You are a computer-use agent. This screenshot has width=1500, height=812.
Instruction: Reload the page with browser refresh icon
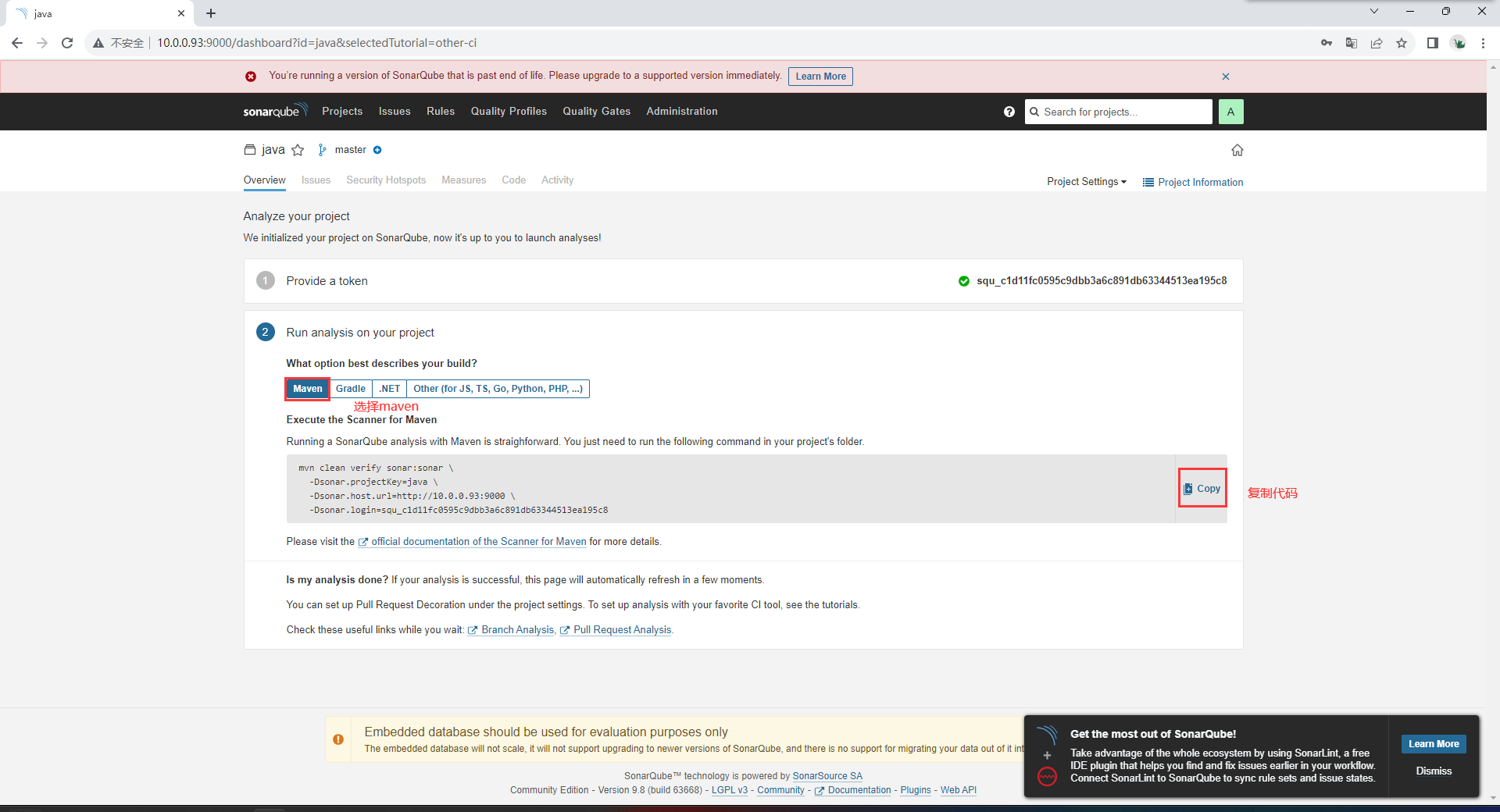coord(67,43)
